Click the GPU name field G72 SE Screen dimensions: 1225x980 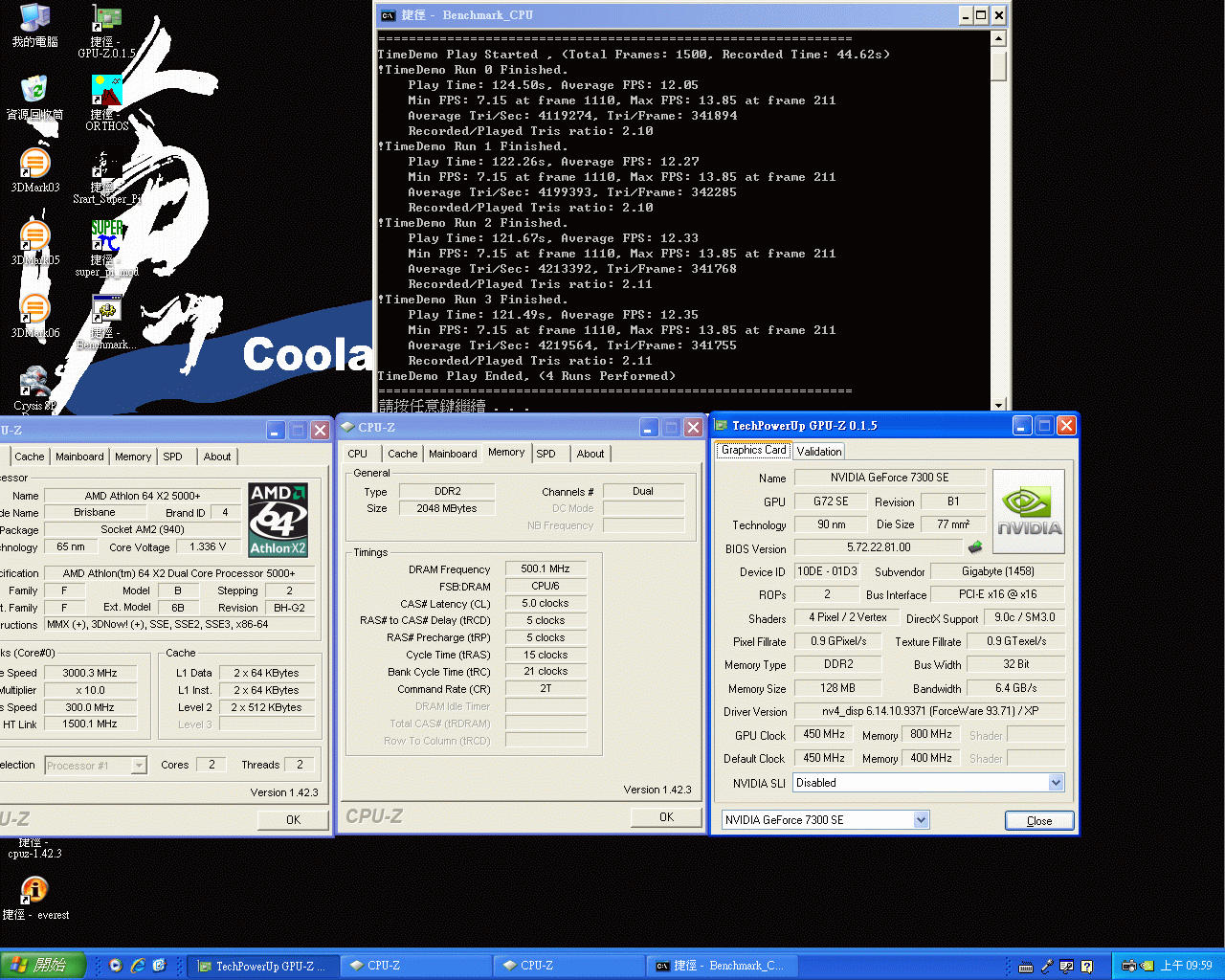[x=831, y=501]
